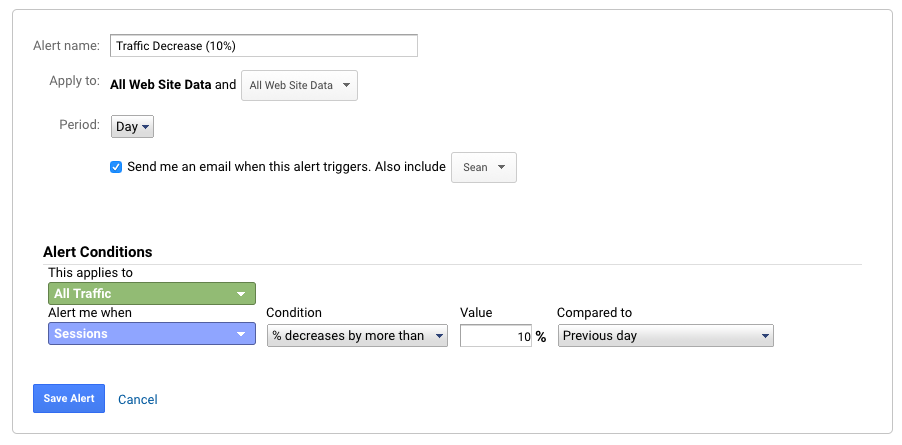The image size is (902, 445).
Task: Click the 'Alert me when' label
Action: pos(90,313)
